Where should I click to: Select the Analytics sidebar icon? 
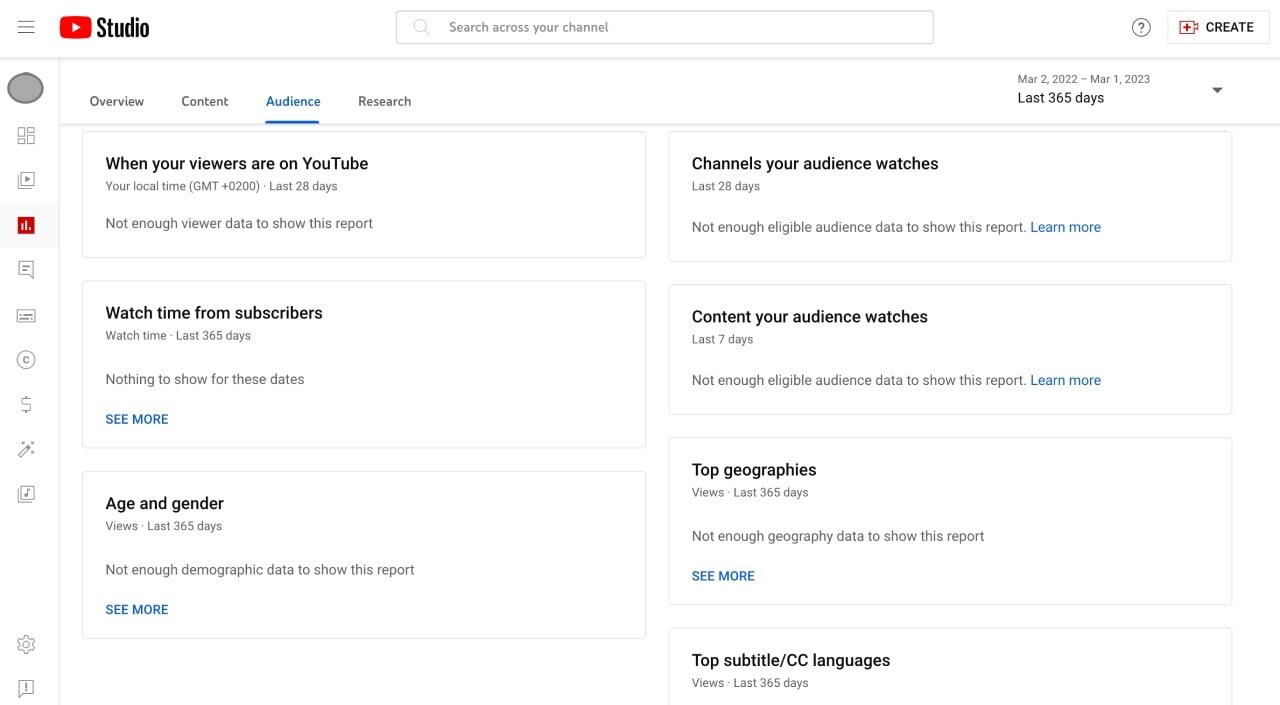click(x=26, y=225)
